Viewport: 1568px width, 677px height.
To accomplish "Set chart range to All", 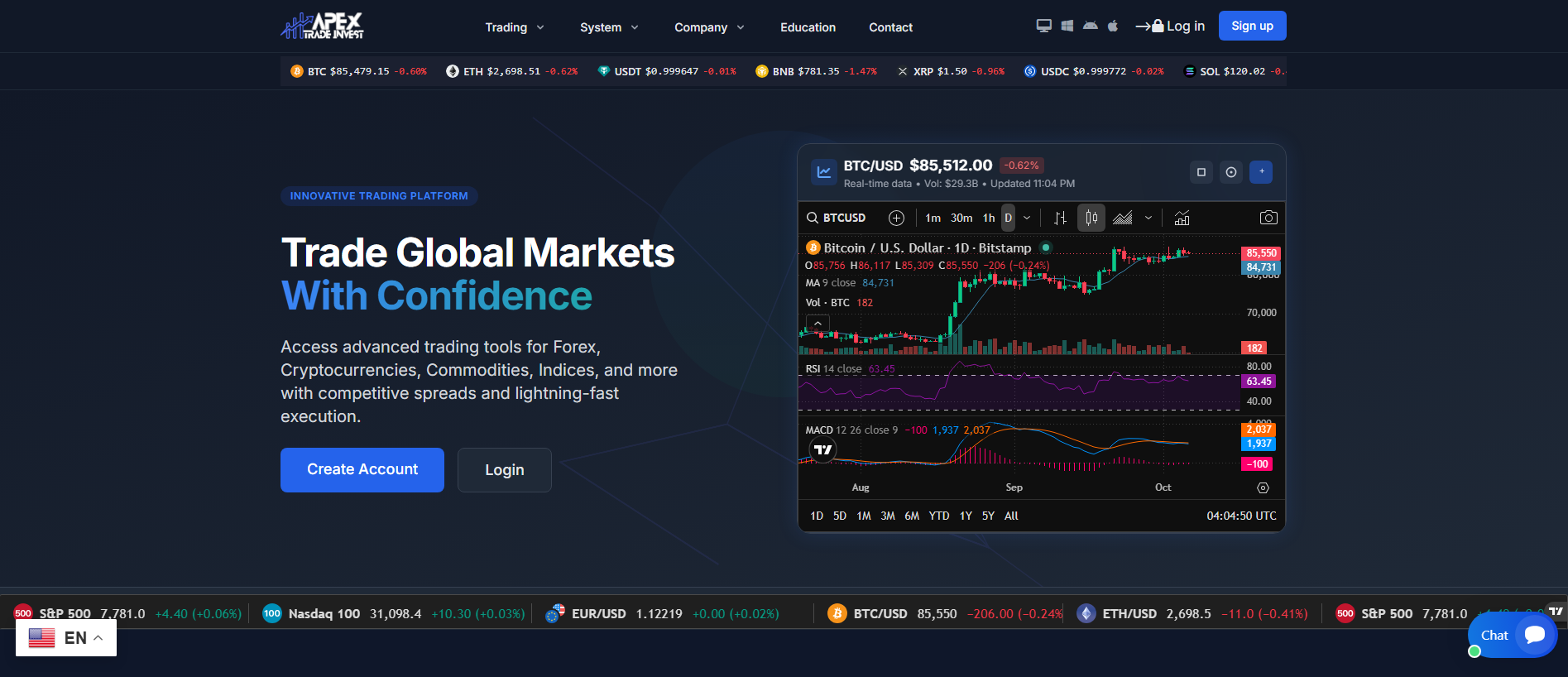I will point(1011,516).
